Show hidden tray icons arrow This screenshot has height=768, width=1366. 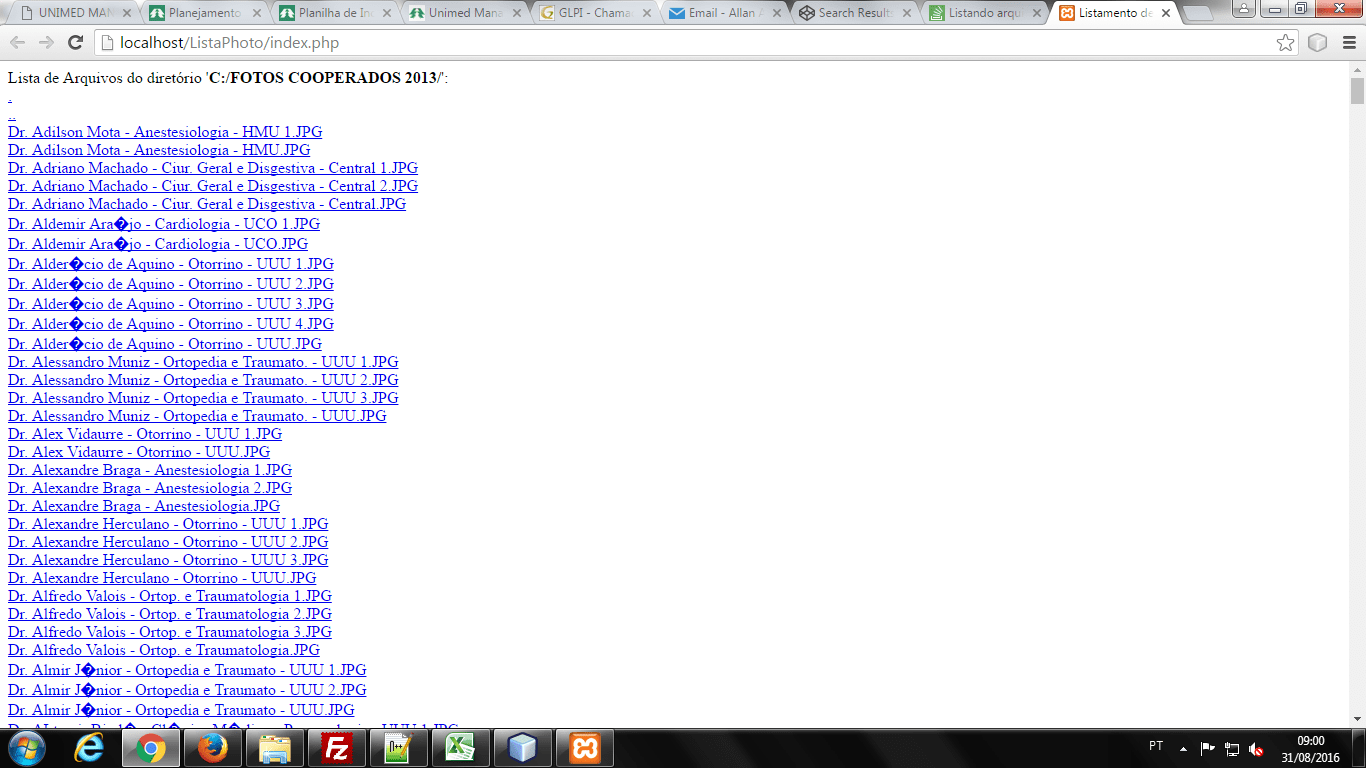1184,748
